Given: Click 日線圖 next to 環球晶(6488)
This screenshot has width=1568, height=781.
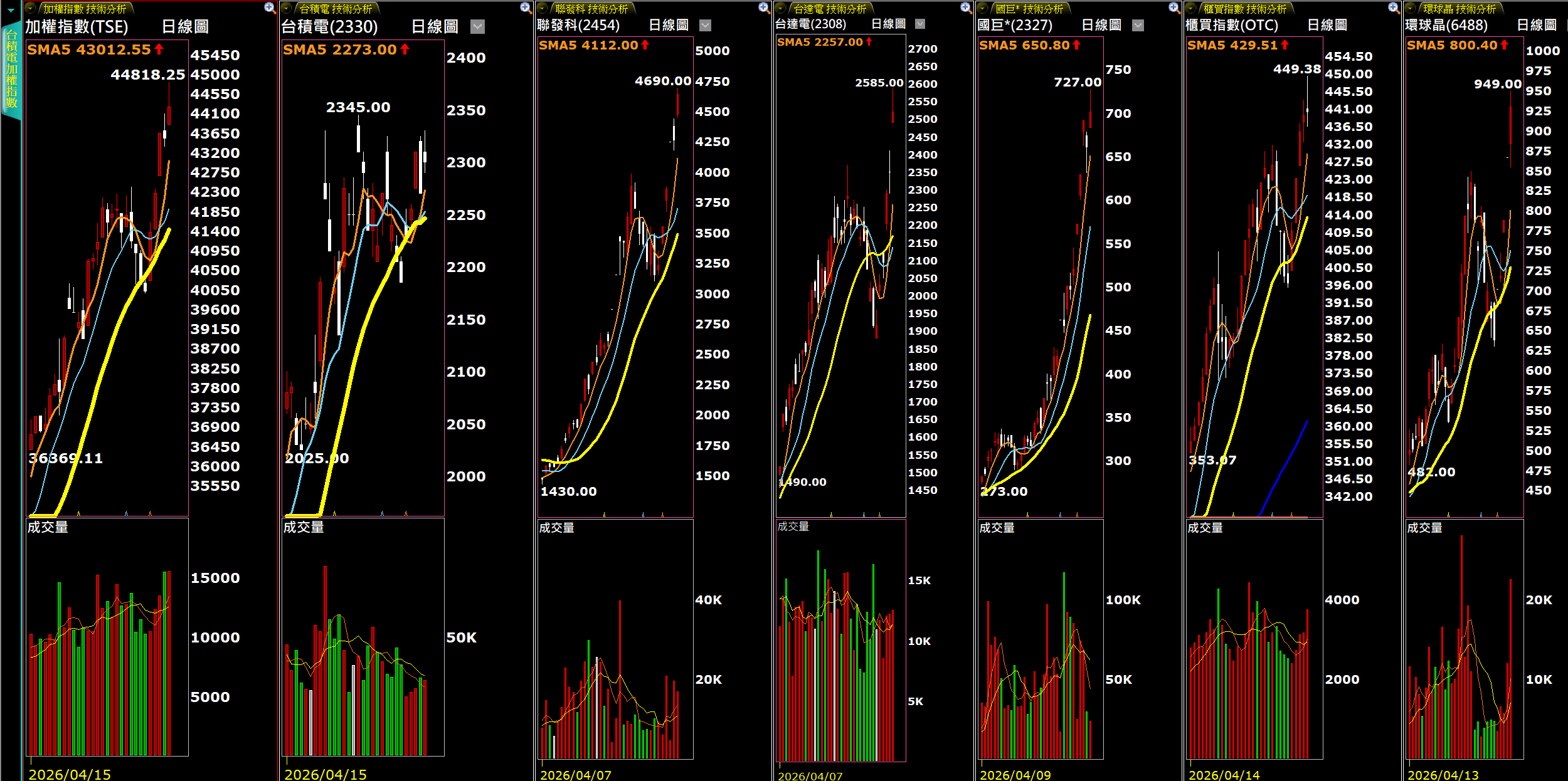Looking at the screenshot, I should tap(1537, 25).
